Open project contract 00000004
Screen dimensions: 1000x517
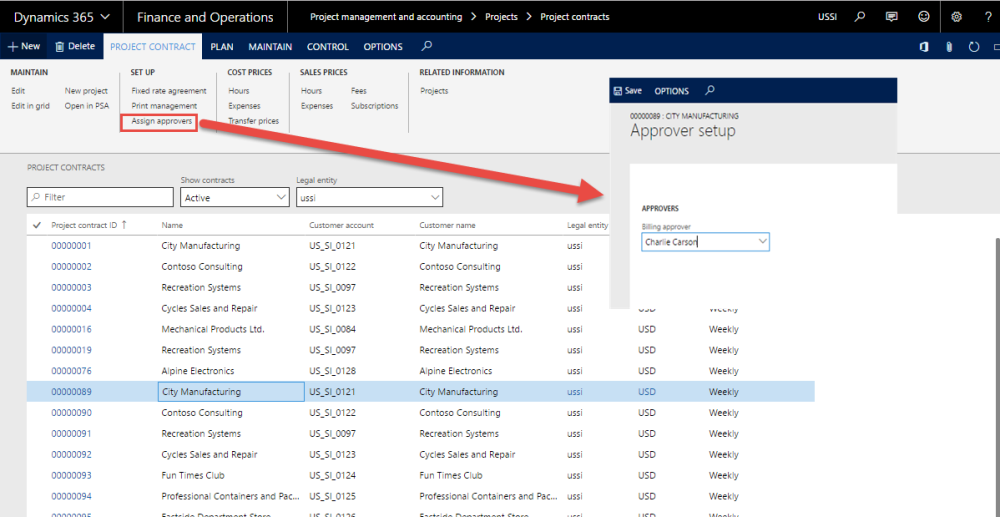click(x=71, y=309)
